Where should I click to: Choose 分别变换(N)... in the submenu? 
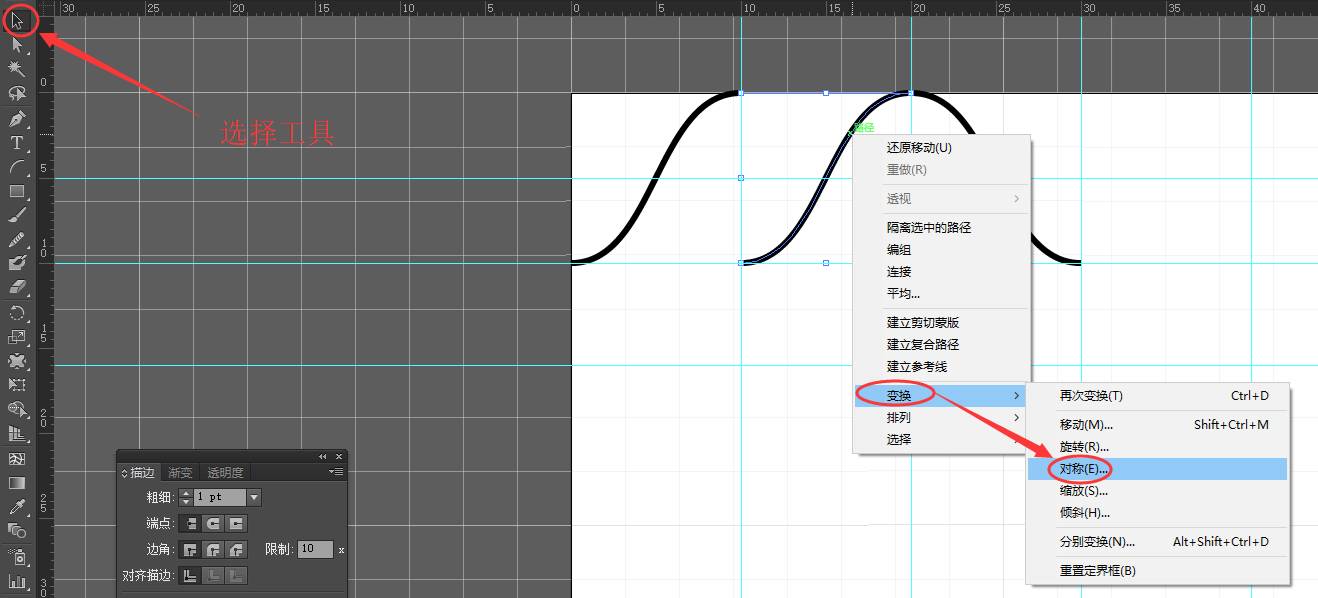(1157, 541)
